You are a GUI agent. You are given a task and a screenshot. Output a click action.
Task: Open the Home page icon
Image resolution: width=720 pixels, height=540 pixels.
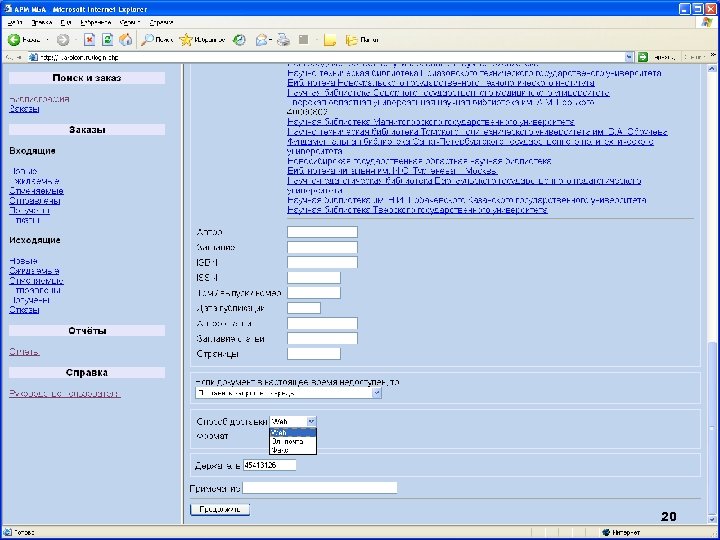(x=126, y=40)
